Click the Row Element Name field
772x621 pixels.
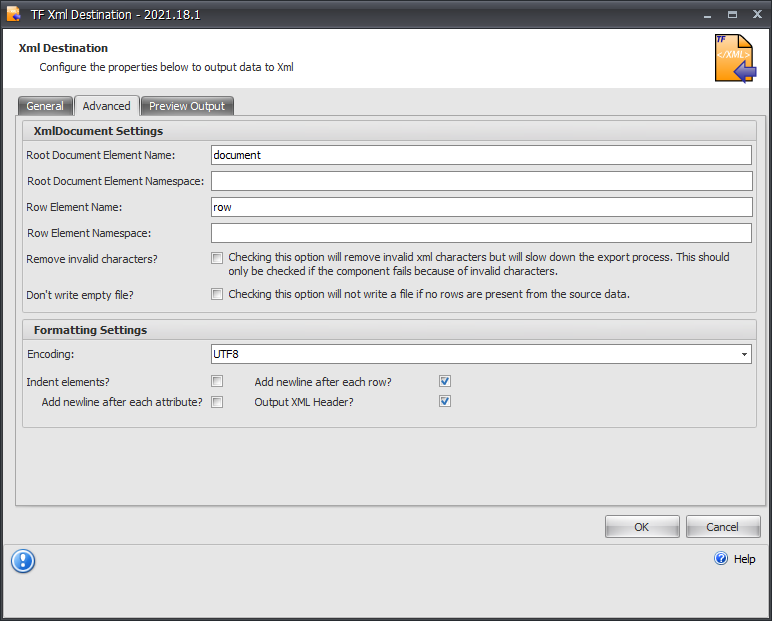pyautogui.click(x=482, y=207)
